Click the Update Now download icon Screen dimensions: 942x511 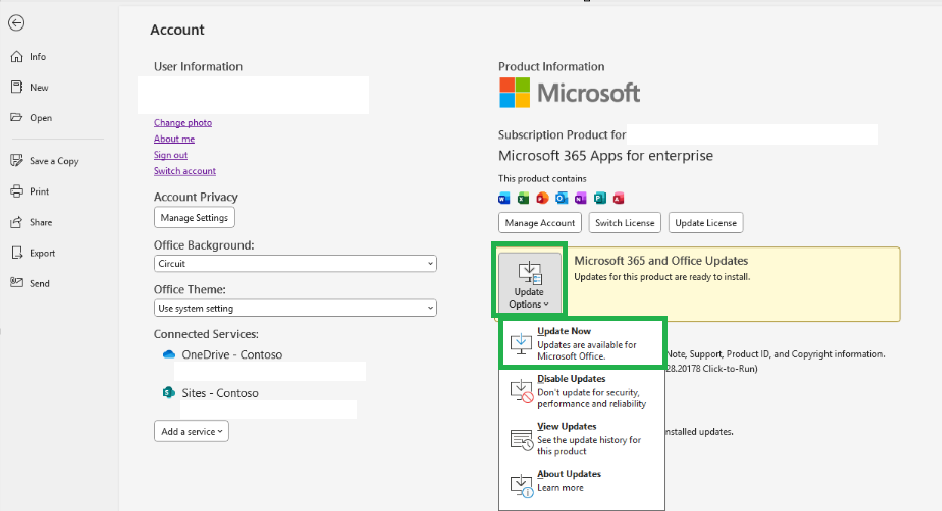tap(521, 343)
